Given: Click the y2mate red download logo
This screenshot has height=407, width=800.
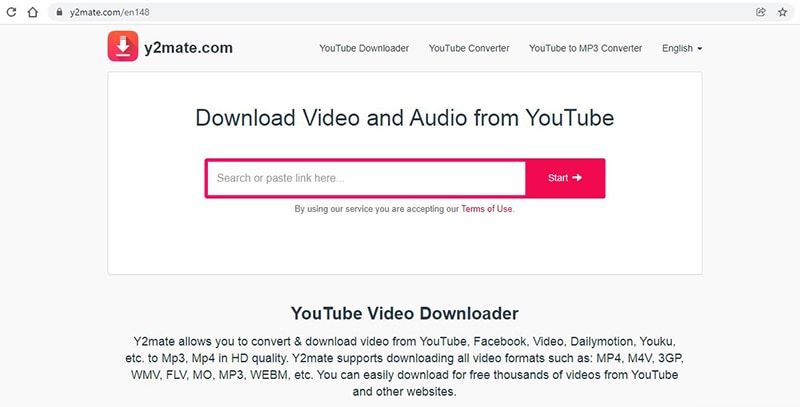Looking at the screenshot, I should pos(123,46).
